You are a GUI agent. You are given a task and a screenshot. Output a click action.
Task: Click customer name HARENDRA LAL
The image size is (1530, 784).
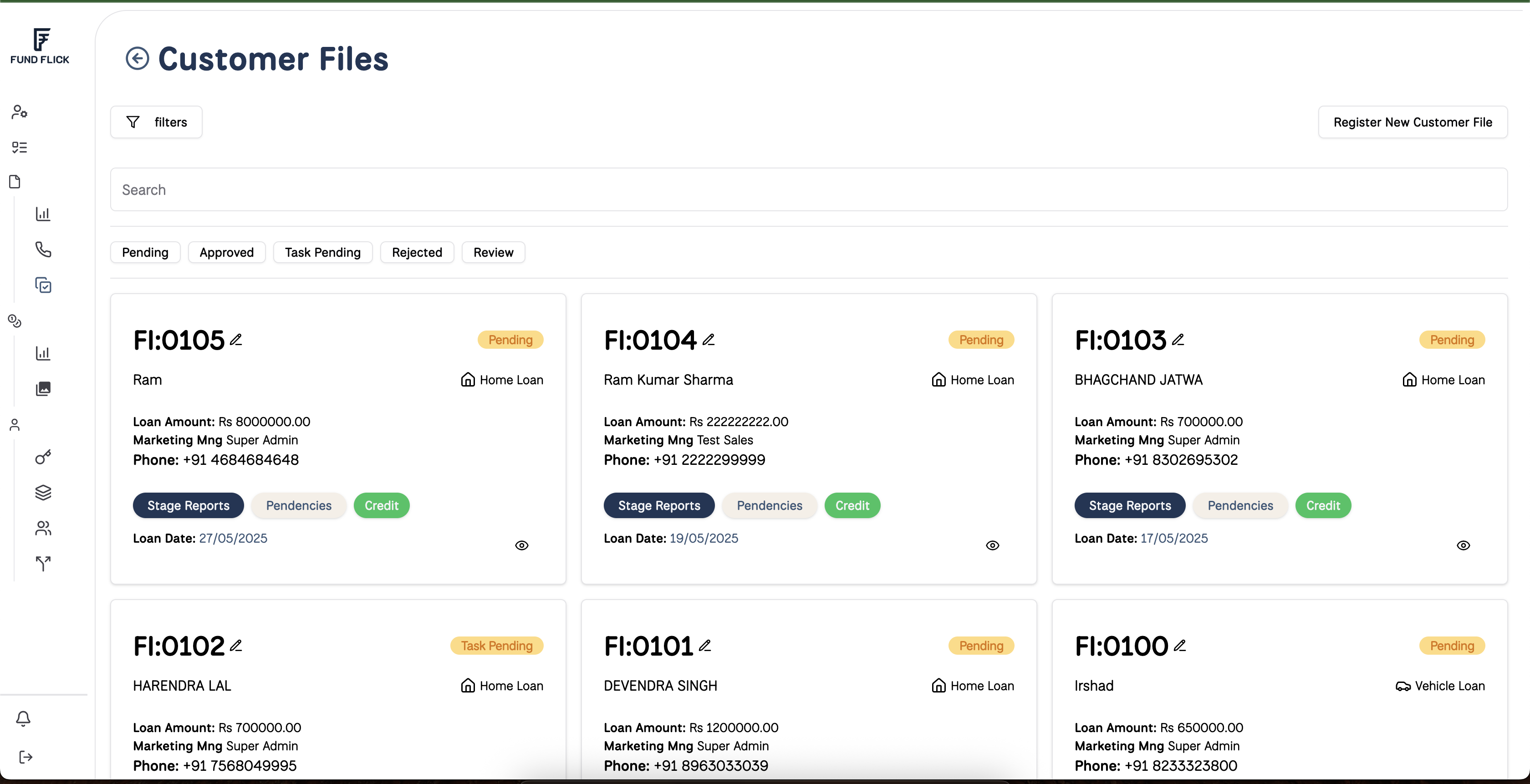(x=182, y=686)
